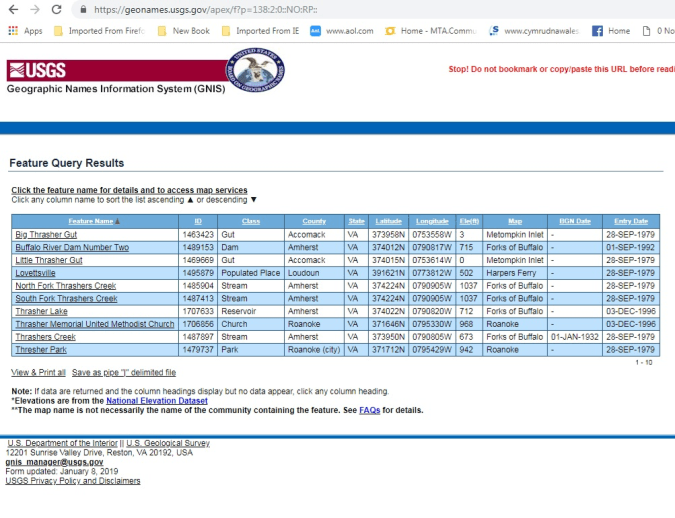Sort table by Feature Name column
675x518 pixels.
(x=91, y=221)
